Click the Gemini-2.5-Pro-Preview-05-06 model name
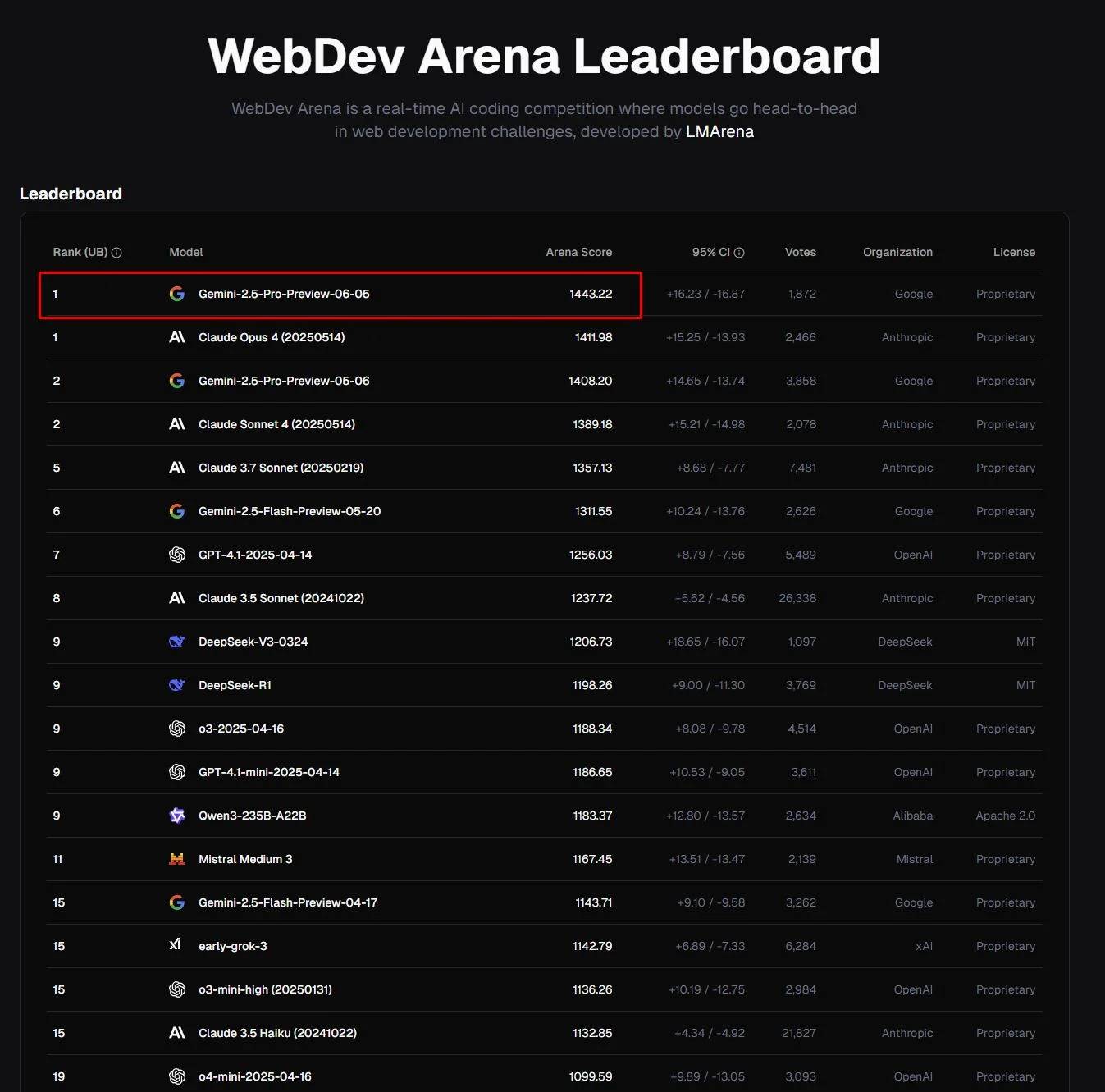The height and width of the screenshot is (1092, 1105). pos(284,381)
